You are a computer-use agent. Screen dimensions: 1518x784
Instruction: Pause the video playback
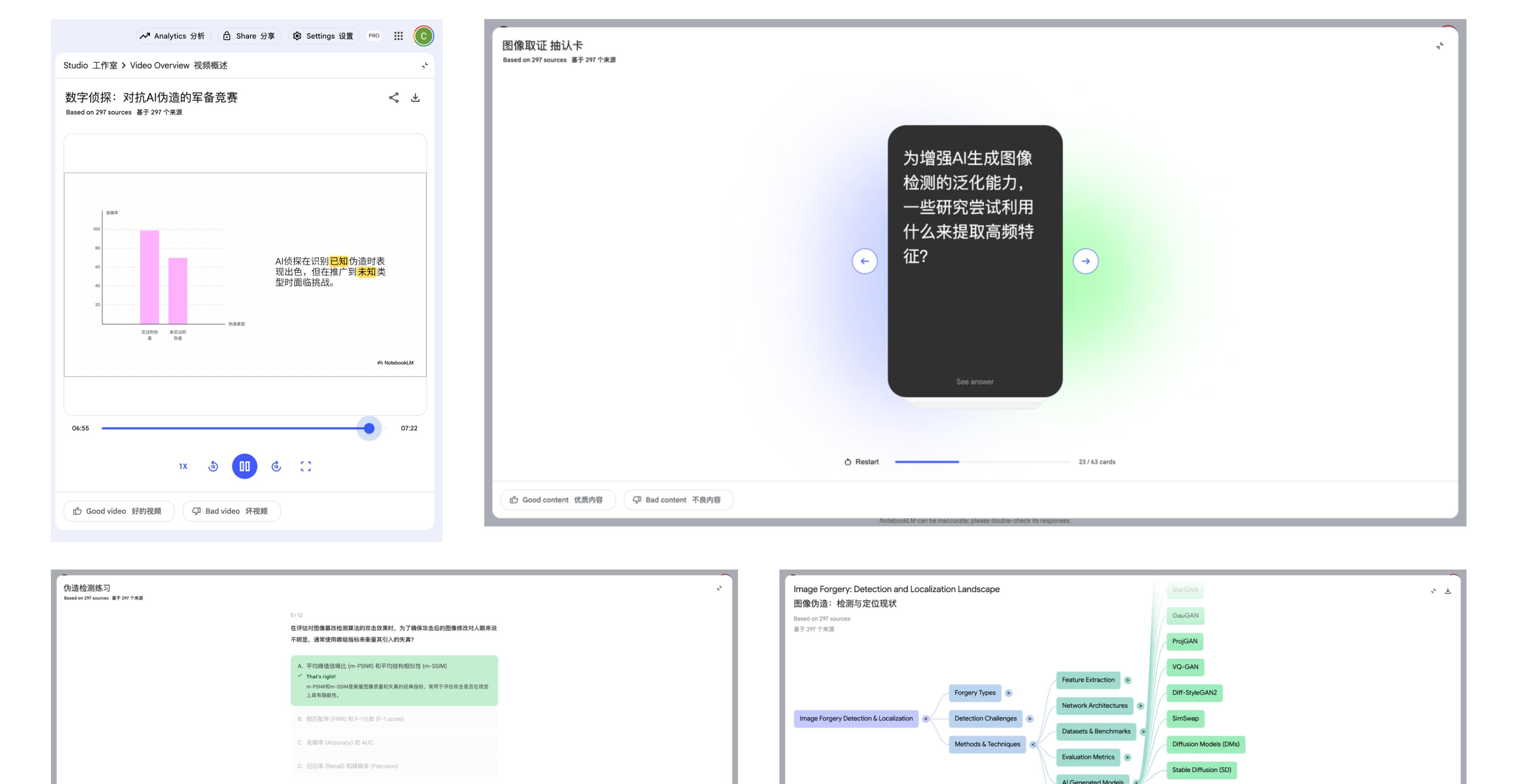pos(245,466)
